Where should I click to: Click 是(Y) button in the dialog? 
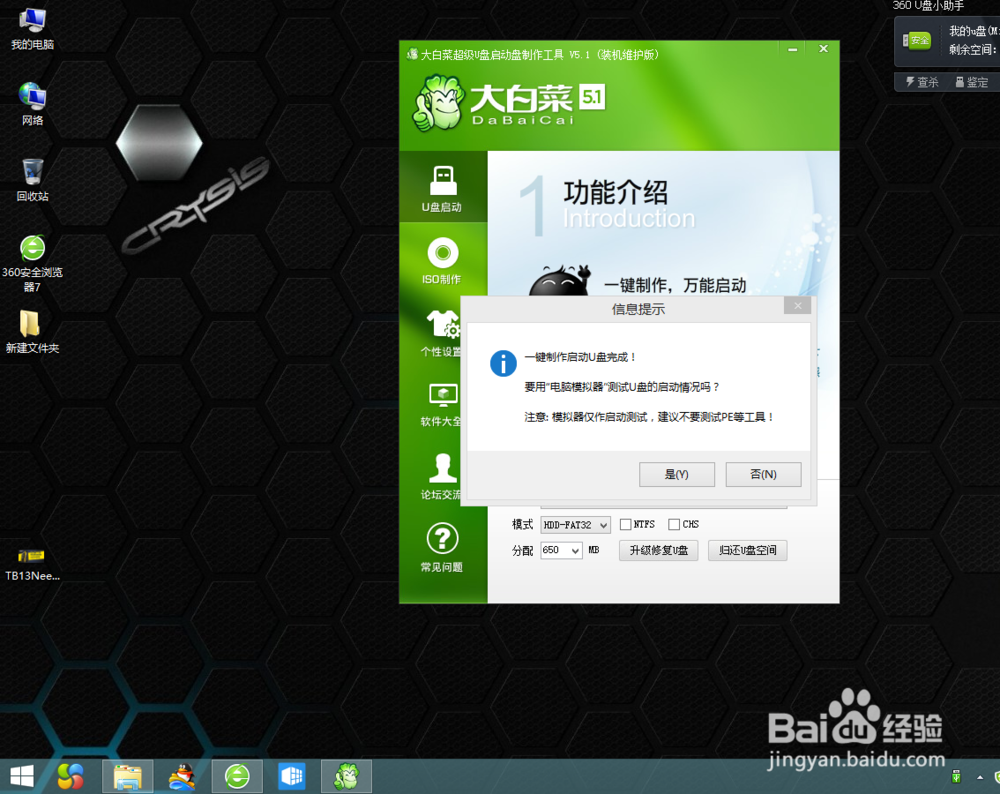click(677, 474)
